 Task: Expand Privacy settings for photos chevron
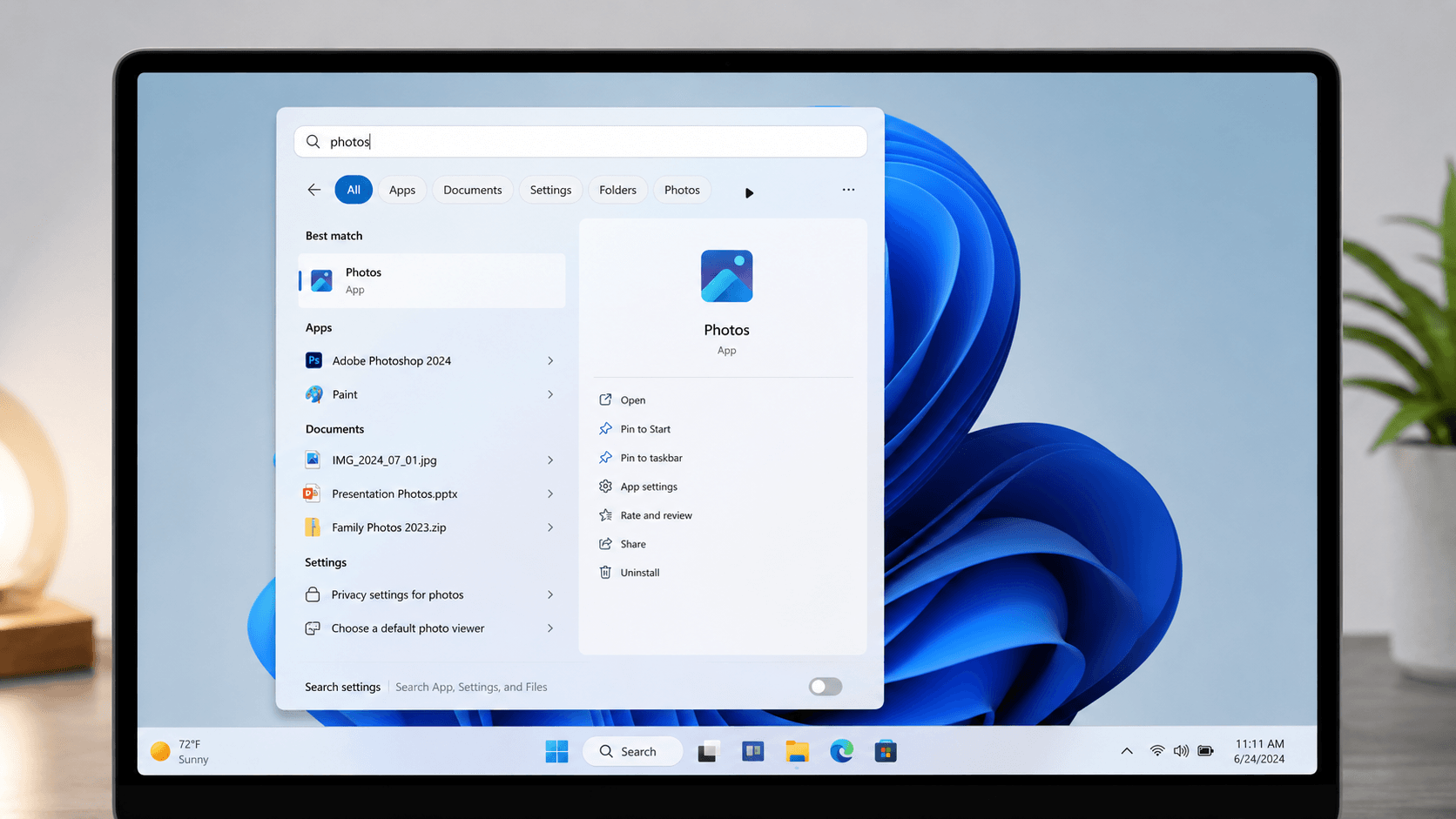pos(550,594)
